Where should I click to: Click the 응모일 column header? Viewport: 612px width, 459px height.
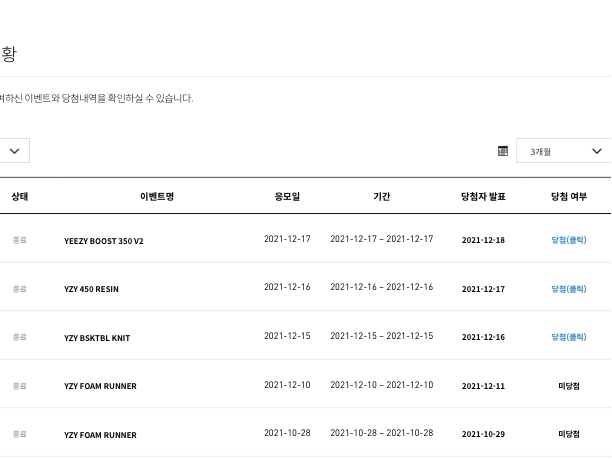click(x=287, y=196)
